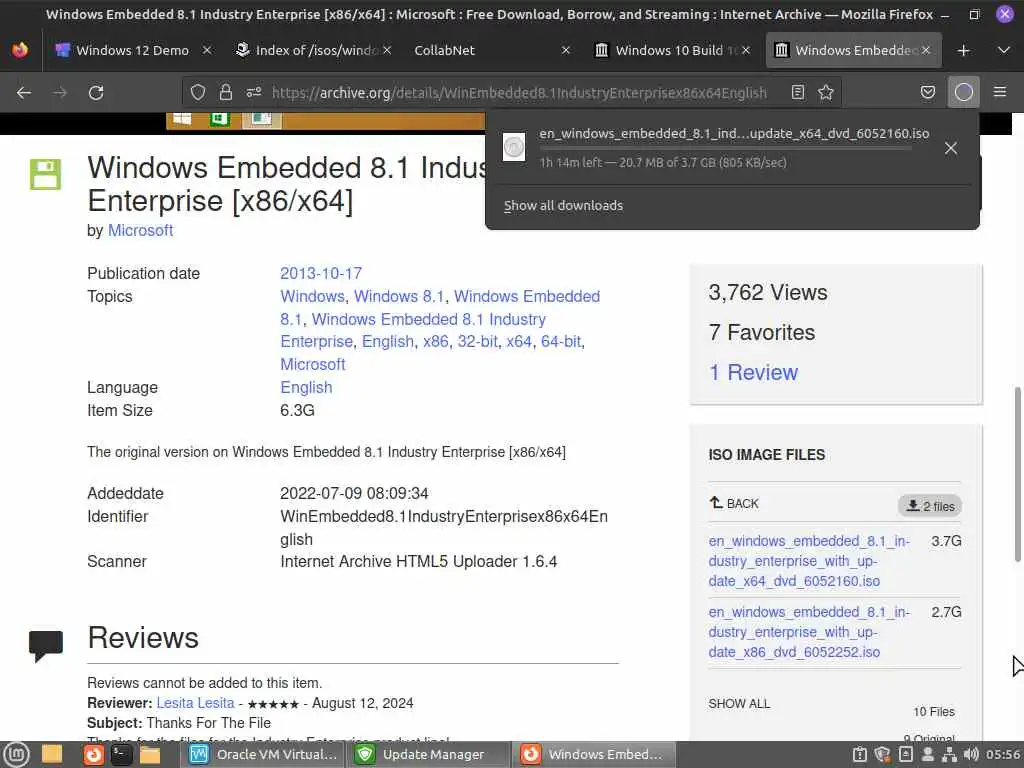Open the Firefox hamburger menu
This screenshot has height=768, width=1024.
coord(999,93)
